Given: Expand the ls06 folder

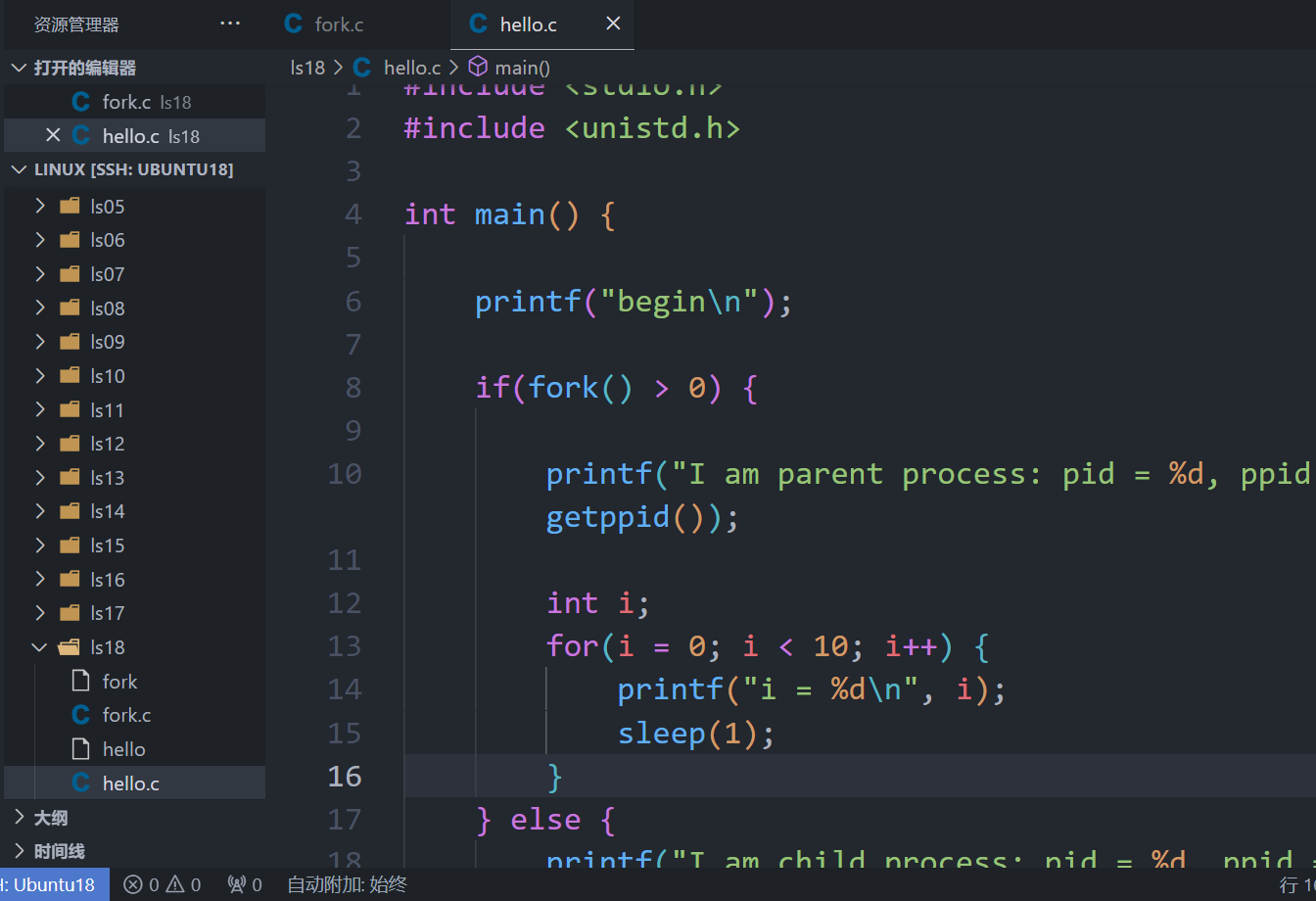Looking at the screenshot, I should click(x=40, y=240).
